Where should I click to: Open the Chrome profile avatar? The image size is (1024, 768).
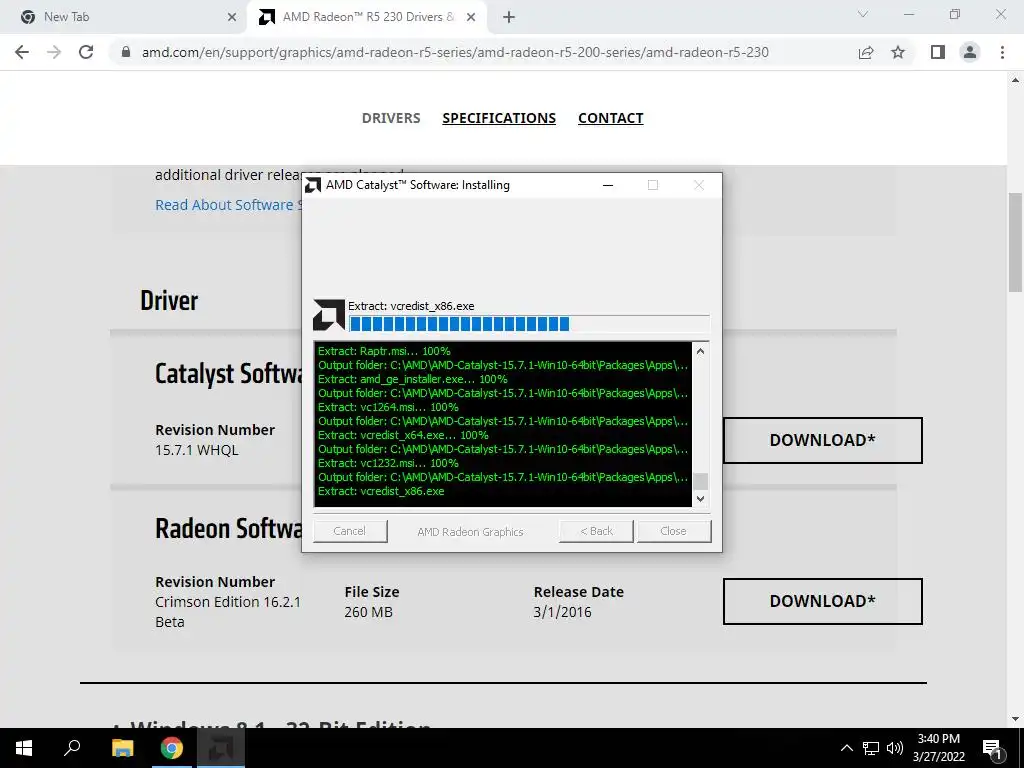tap(970, 52)
